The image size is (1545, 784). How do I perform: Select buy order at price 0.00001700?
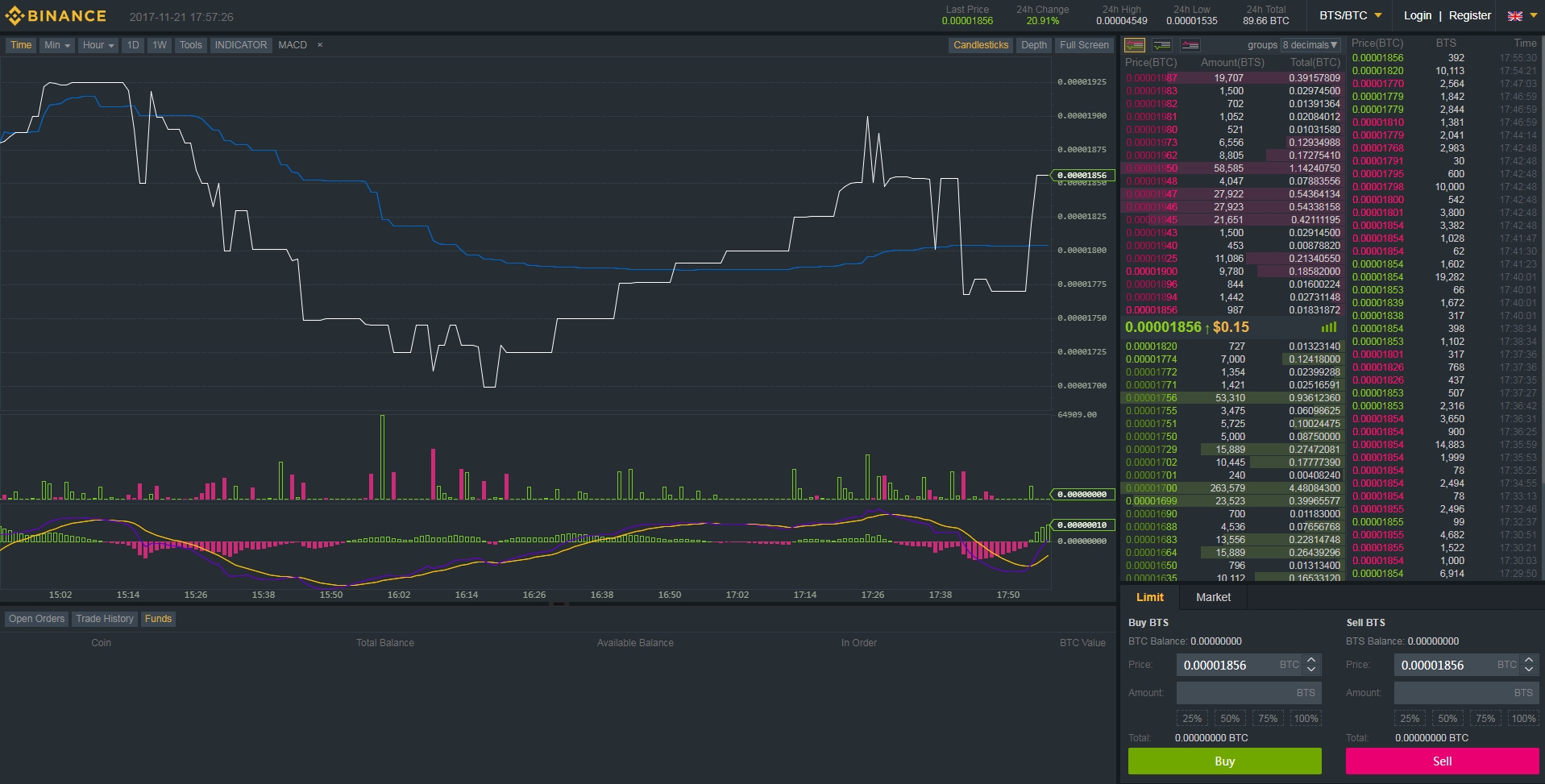coord(1233,488)
